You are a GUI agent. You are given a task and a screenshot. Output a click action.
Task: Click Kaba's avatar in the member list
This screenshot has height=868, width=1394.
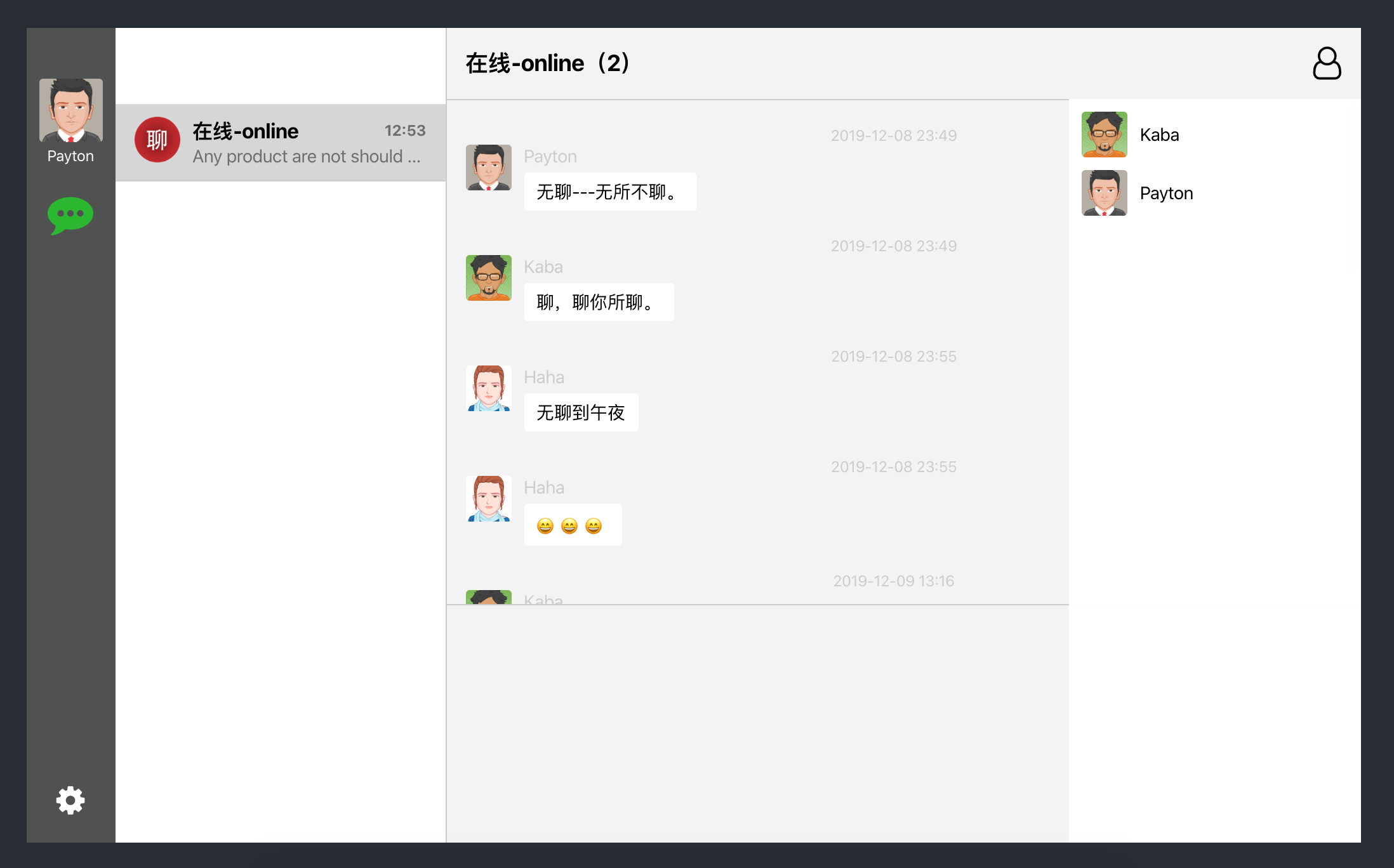tap(1104, 135)
